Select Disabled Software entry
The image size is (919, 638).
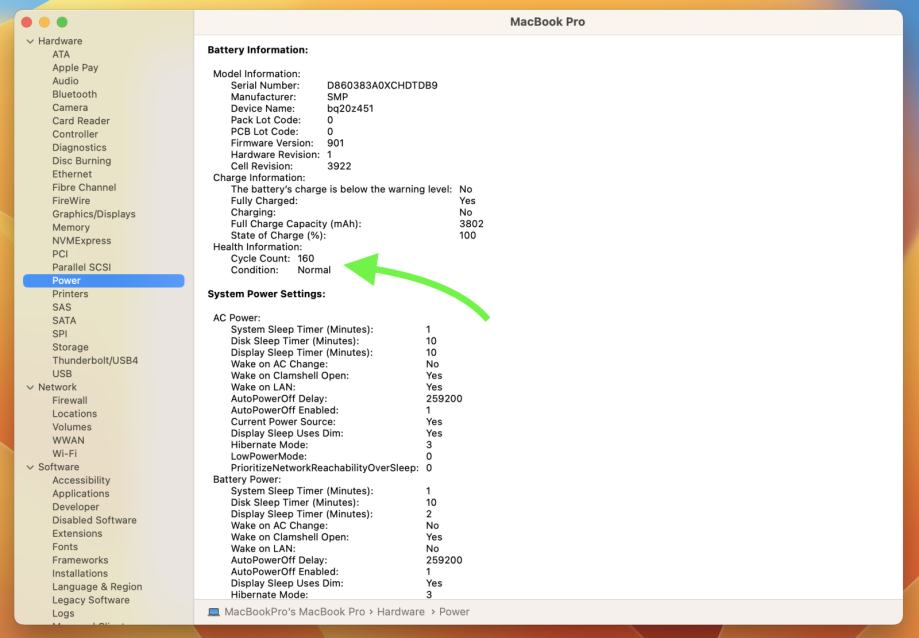coord(94,520)
